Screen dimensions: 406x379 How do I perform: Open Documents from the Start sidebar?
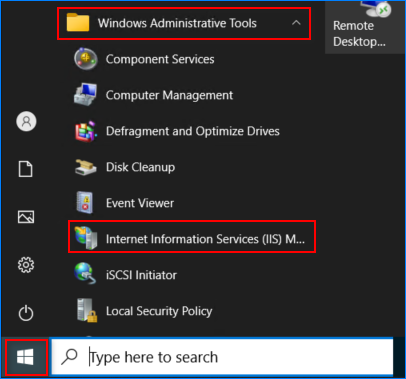[x=26, y=169]
